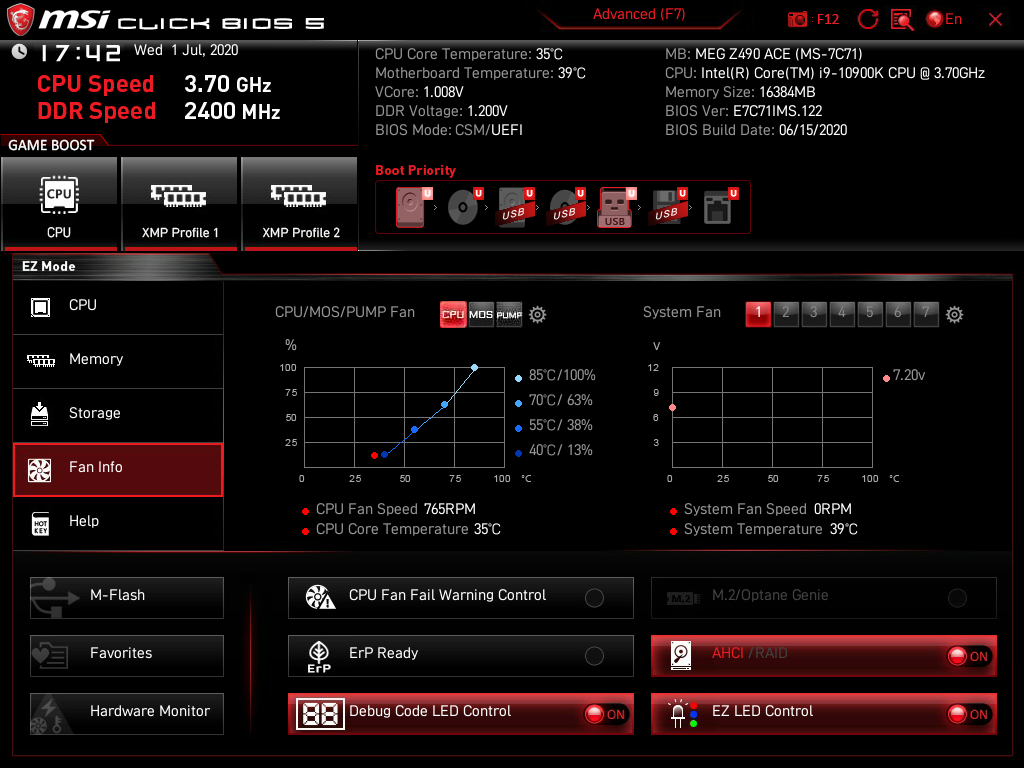Launch M-Flash utility
Screen dimensions: 1024x768
[x=127, y=598]
